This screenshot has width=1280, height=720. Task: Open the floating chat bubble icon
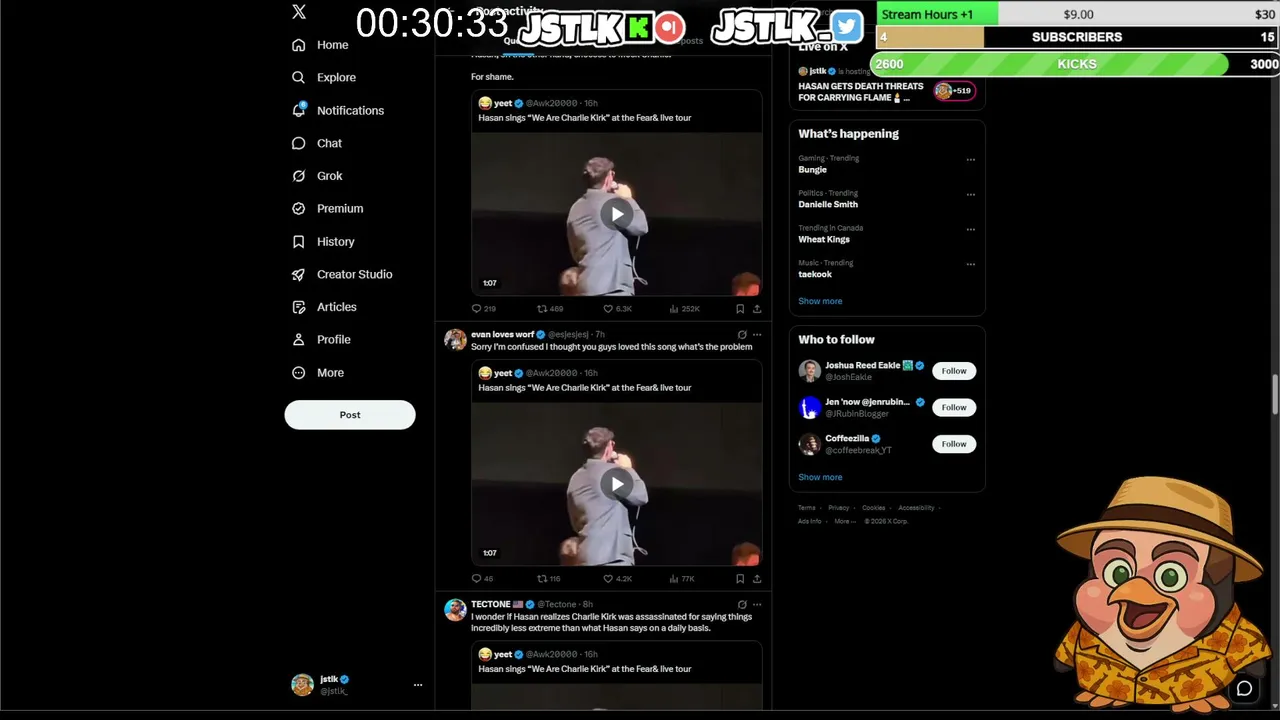coord(1244,688)
